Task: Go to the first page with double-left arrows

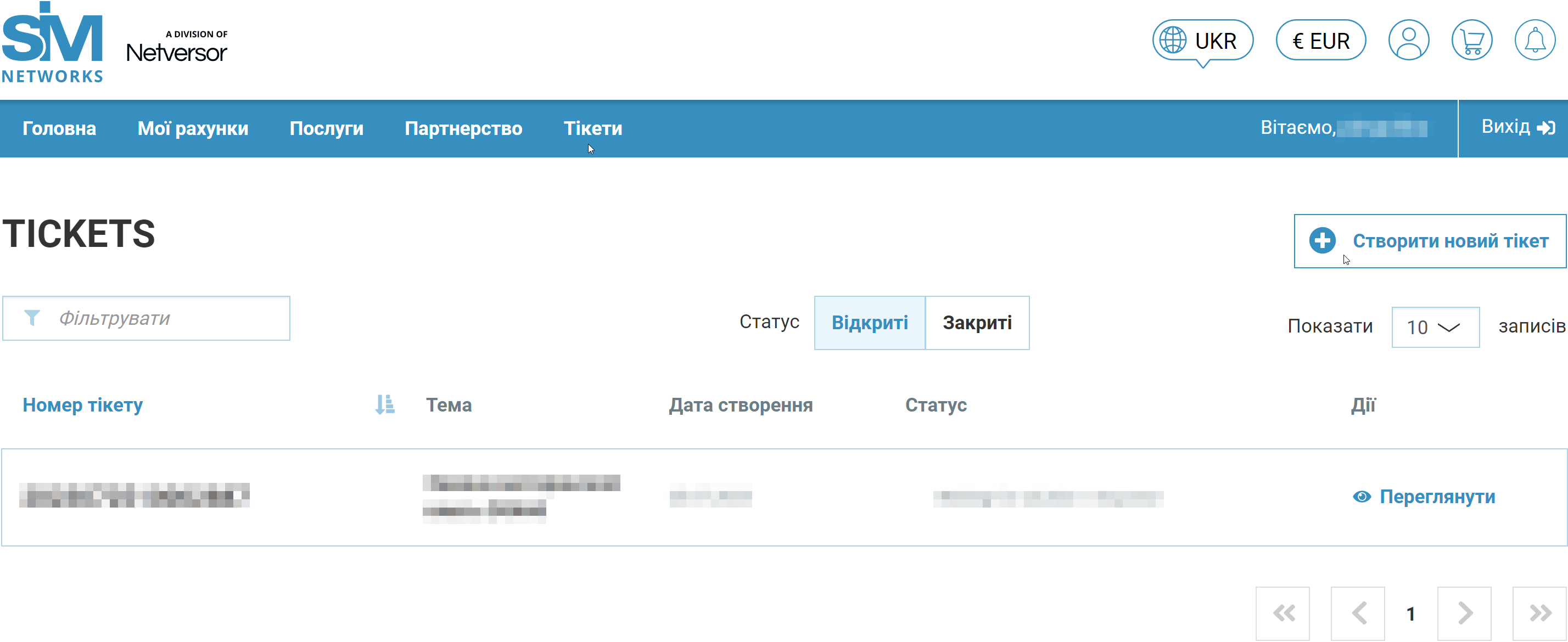Action: 1283,613
